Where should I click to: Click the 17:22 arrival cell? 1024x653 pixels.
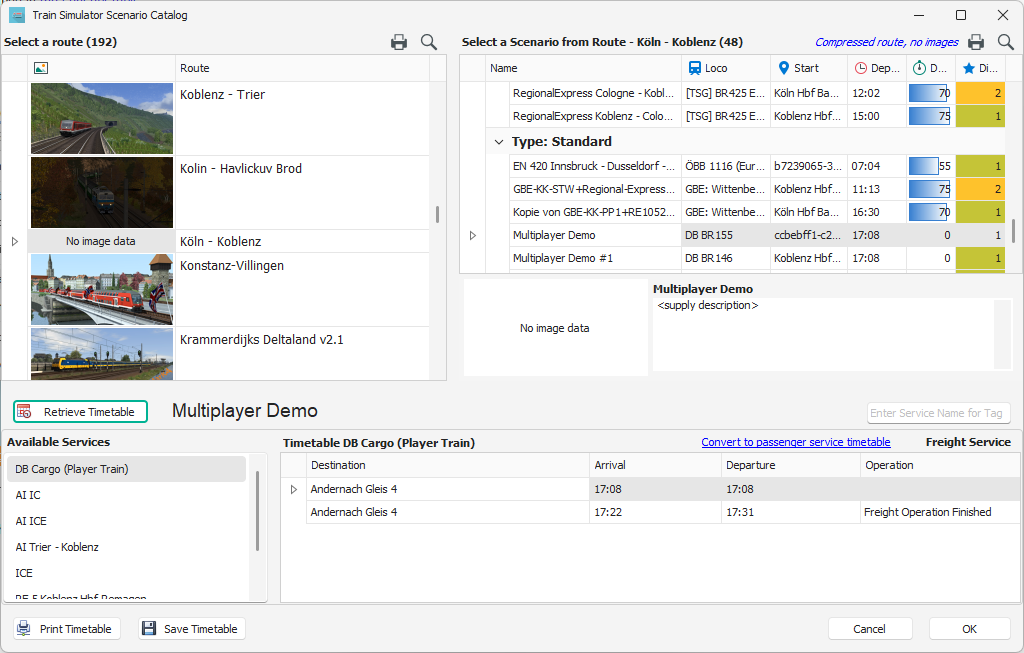[655, 512]
